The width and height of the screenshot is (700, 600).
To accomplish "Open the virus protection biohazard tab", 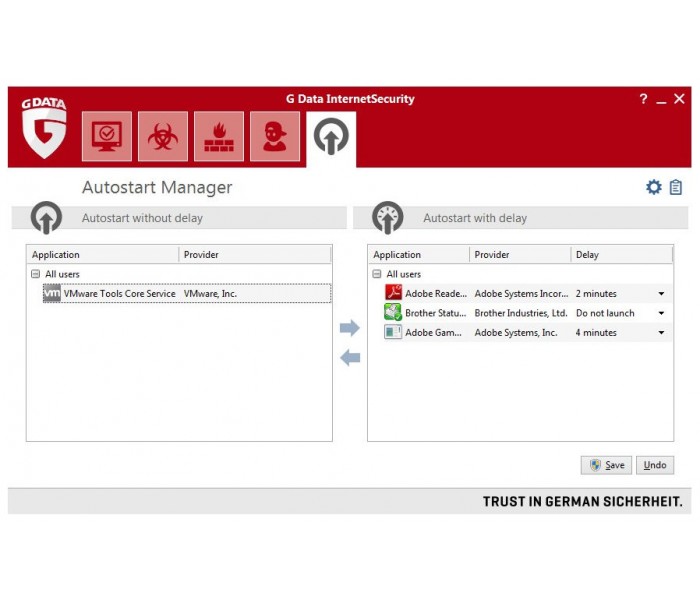I will (x=163, y=136).
